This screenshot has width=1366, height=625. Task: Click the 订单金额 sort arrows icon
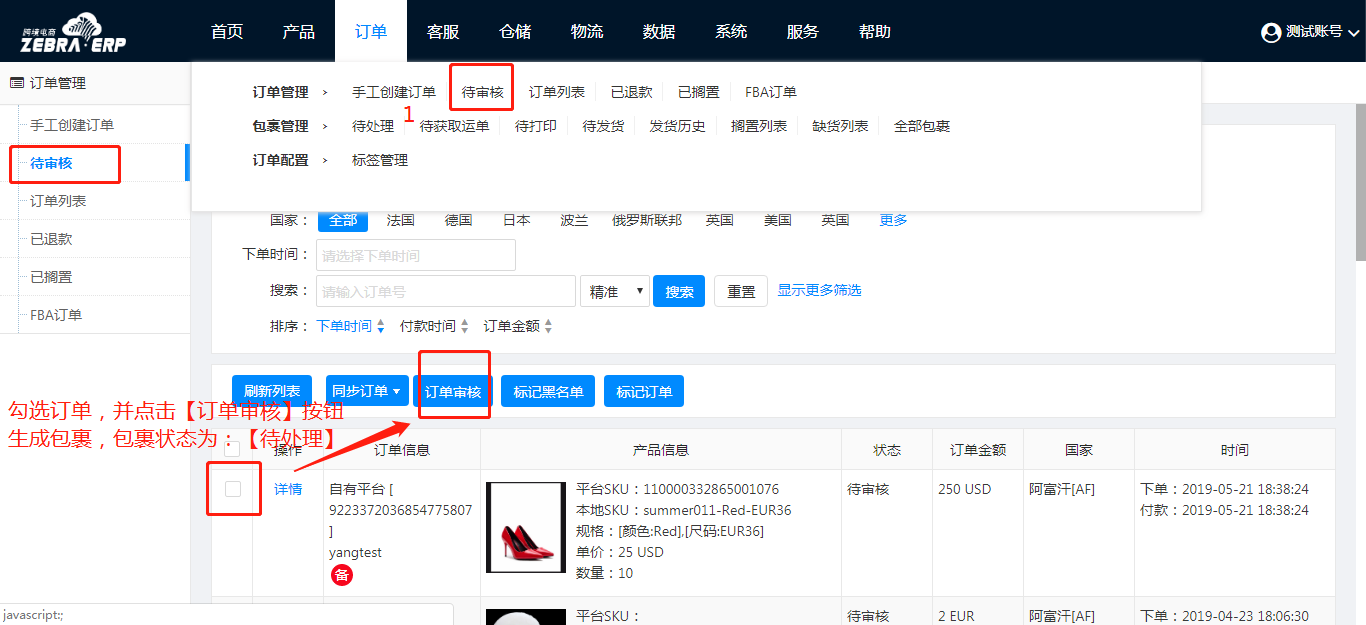[548, 326]
